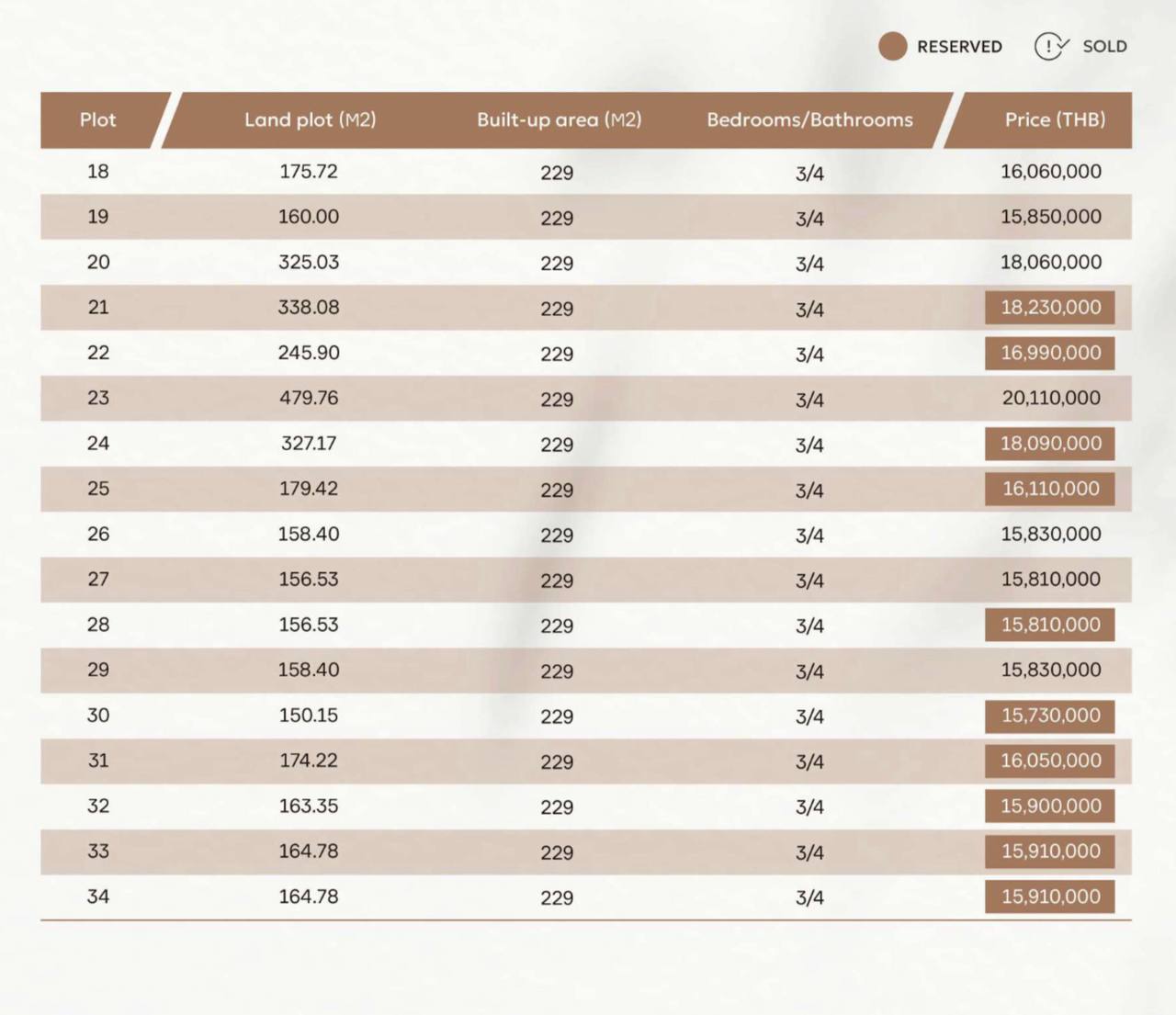
Task: Click the 3/4 bedrooms value for plot 30
Action: (x=809, y=716)
